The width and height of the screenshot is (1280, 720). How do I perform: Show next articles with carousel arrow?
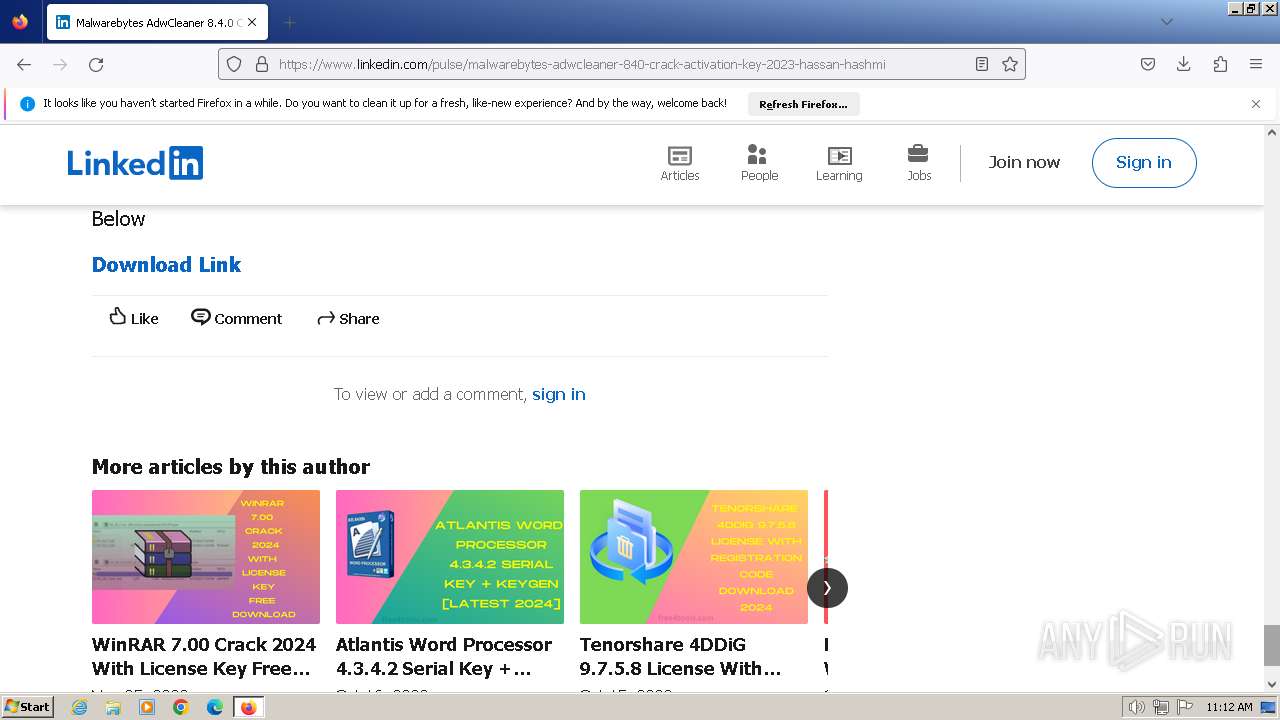point(827,588)
